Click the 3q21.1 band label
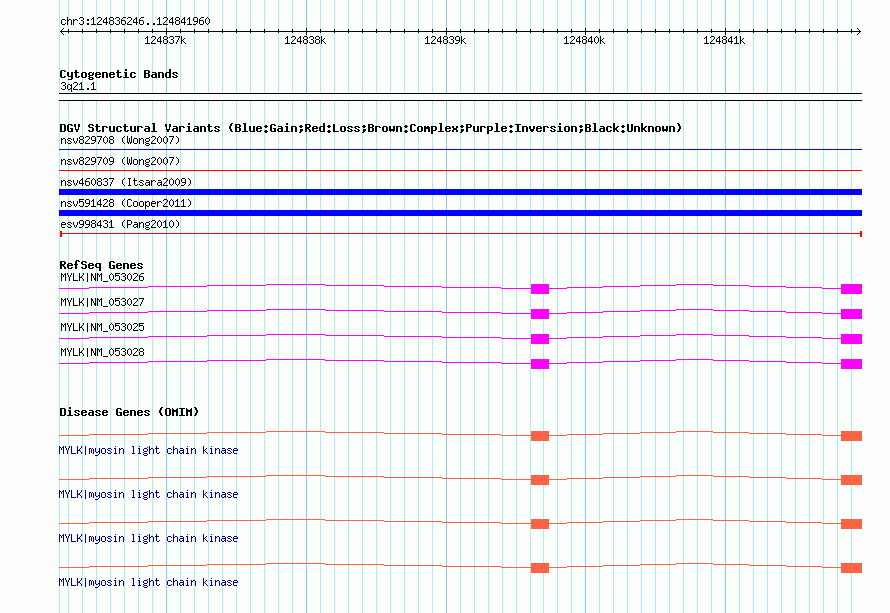 tap(78, 86)
